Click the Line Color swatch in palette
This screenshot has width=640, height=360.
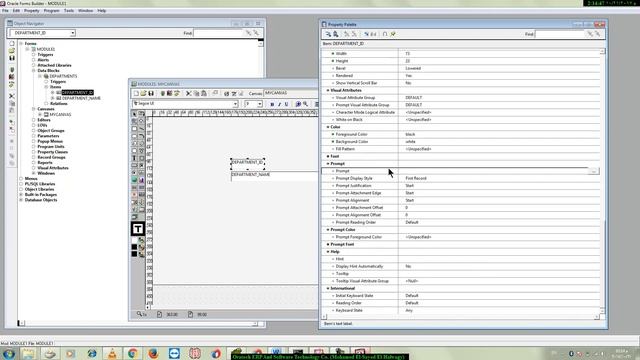[134, 247]
